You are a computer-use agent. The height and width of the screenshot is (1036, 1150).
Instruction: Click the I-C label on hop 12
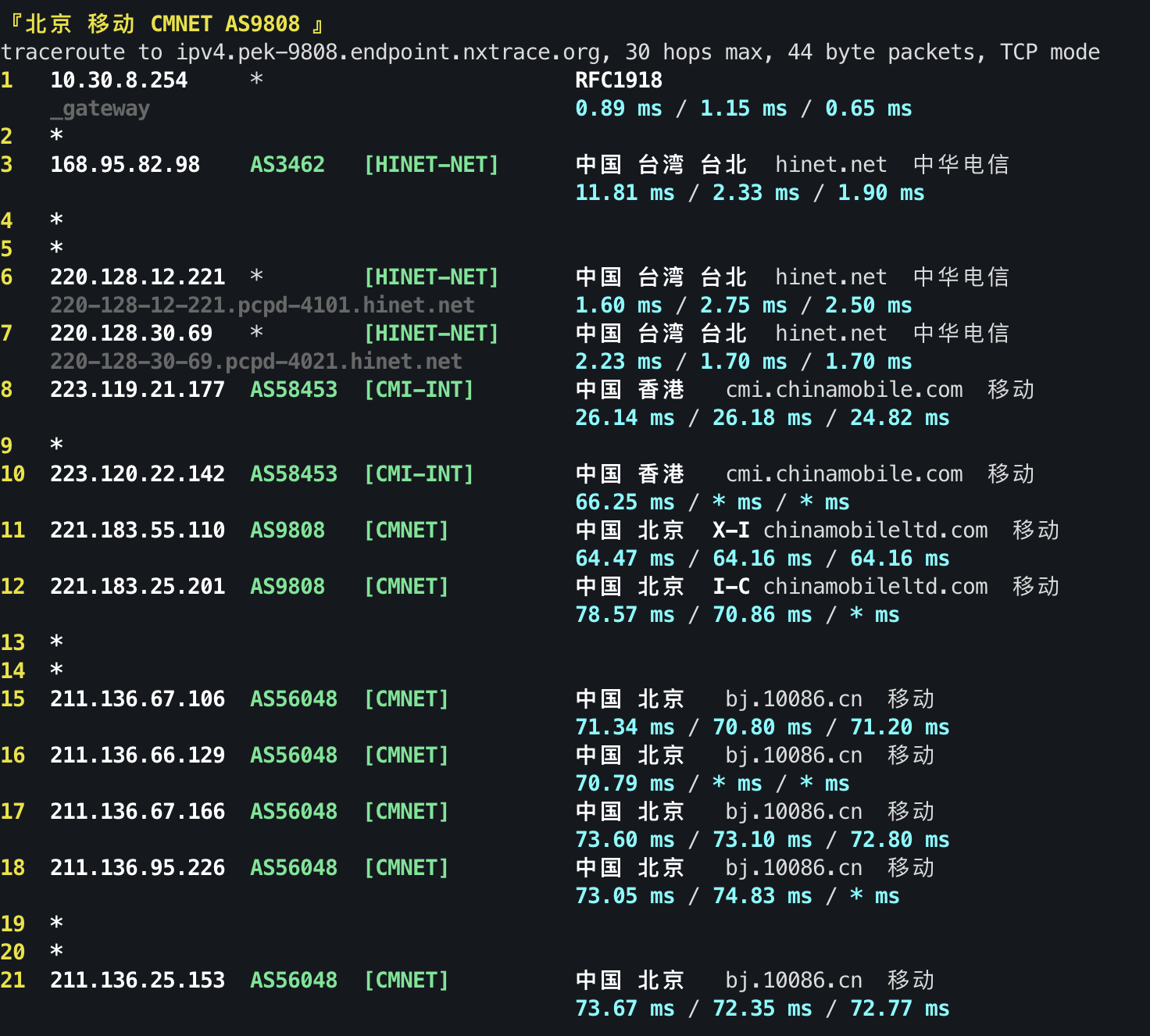click(731, 587)
